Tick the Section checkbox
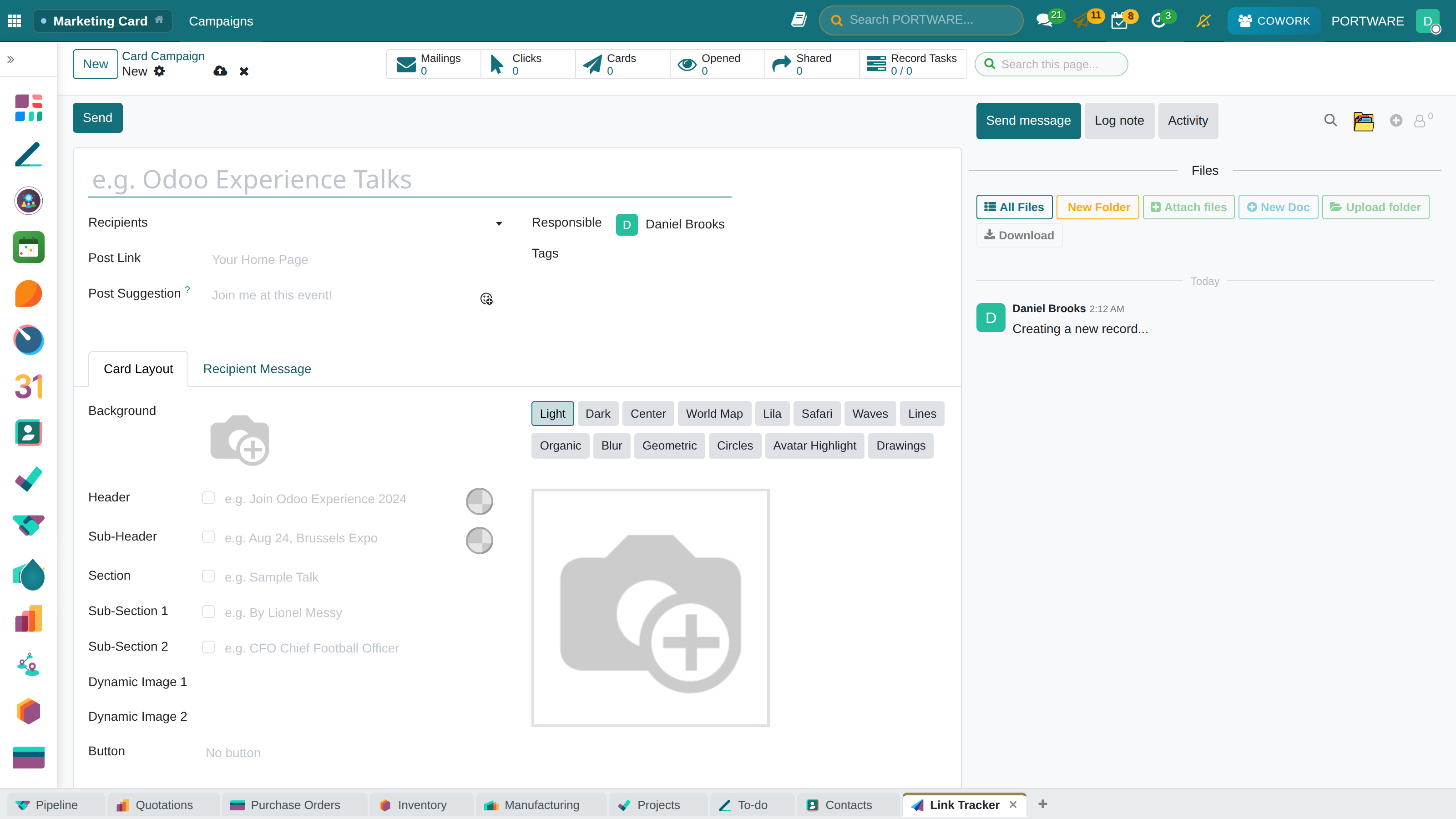 208,576
